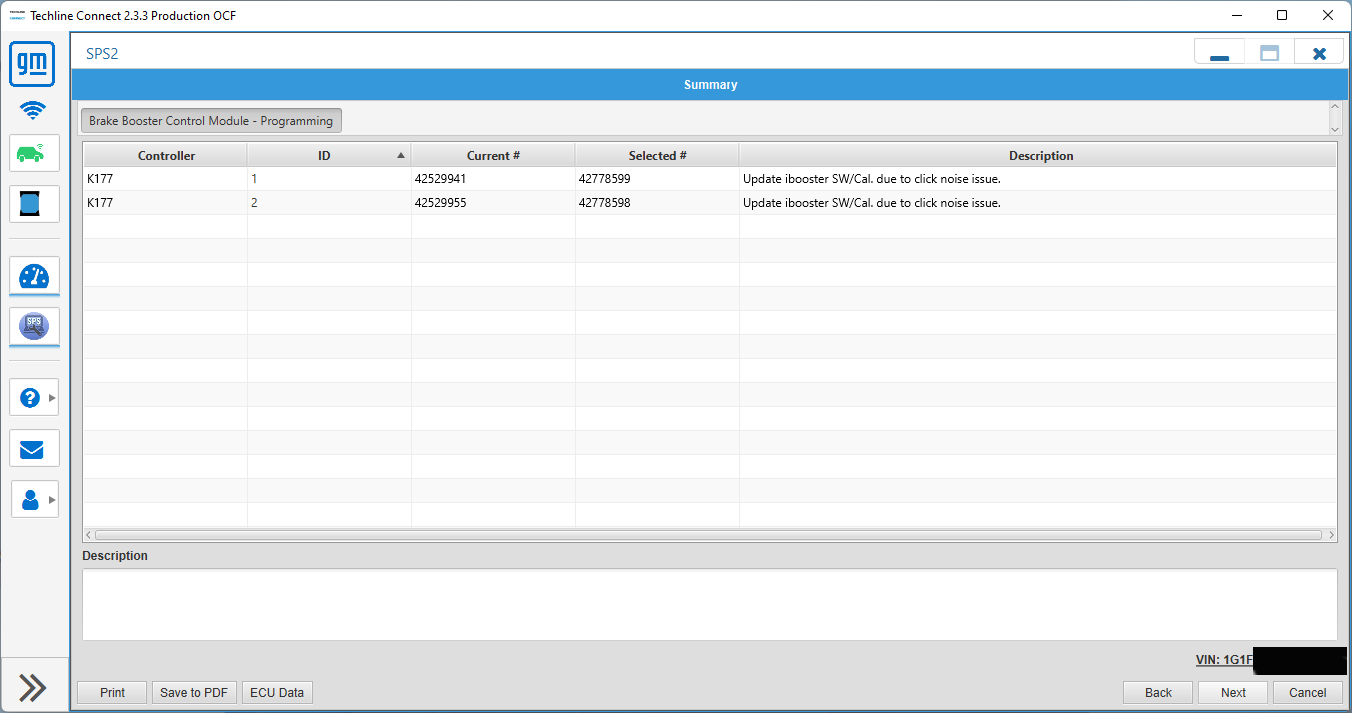Click the horizontal scrollbar under the table
1352x713 pixels.
(x=708, y=535)
